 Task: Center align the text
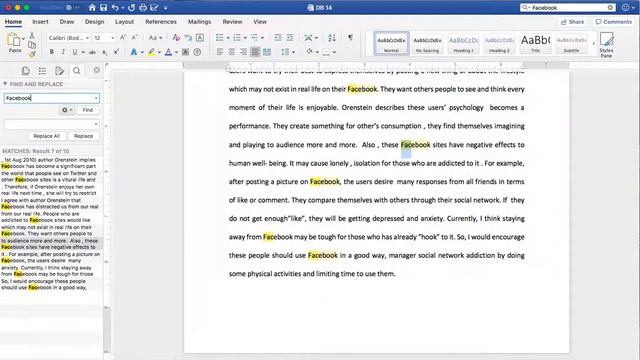[231, 52]
